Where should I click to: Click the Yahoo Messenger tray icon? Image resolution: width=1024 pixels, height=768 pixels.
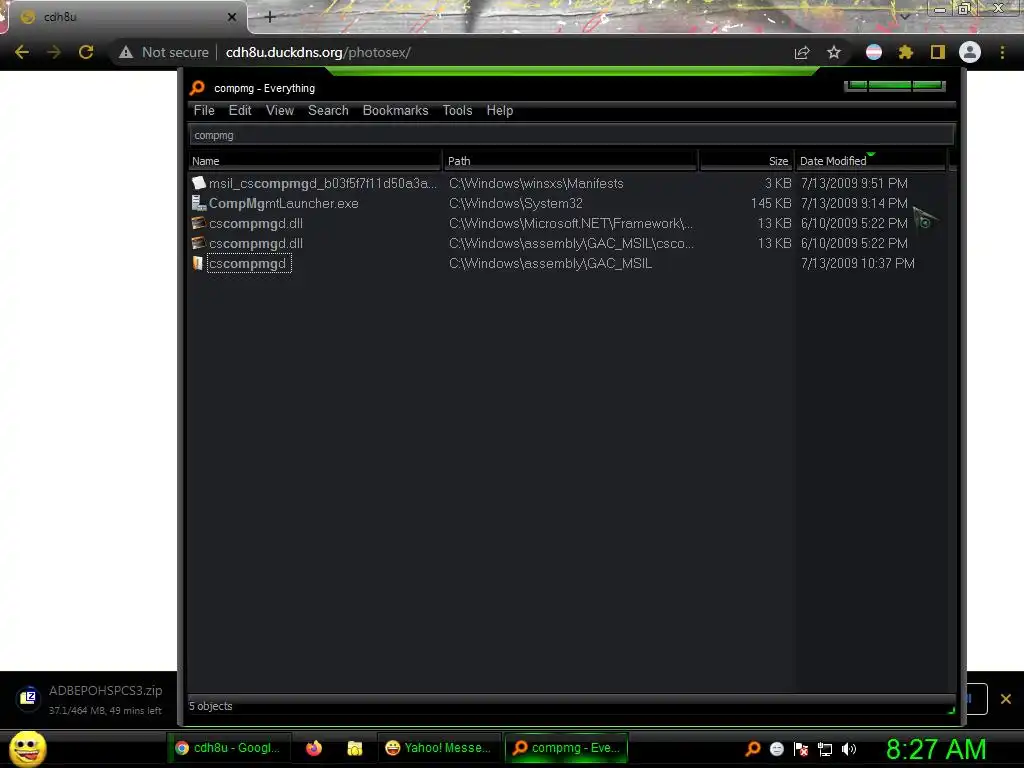click(x=776, y=749)
